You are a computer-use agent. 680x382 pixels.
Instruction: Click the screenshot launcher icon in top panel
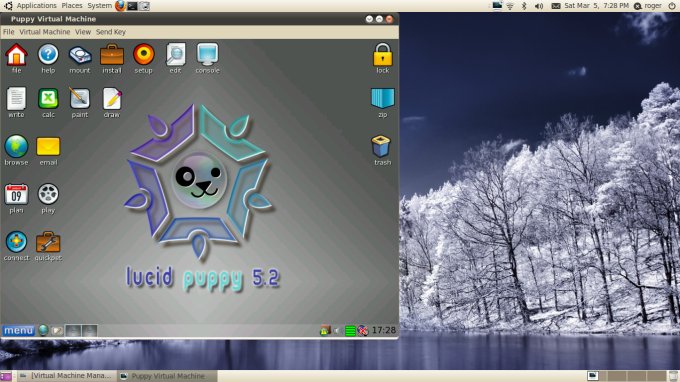click(144, 6)
